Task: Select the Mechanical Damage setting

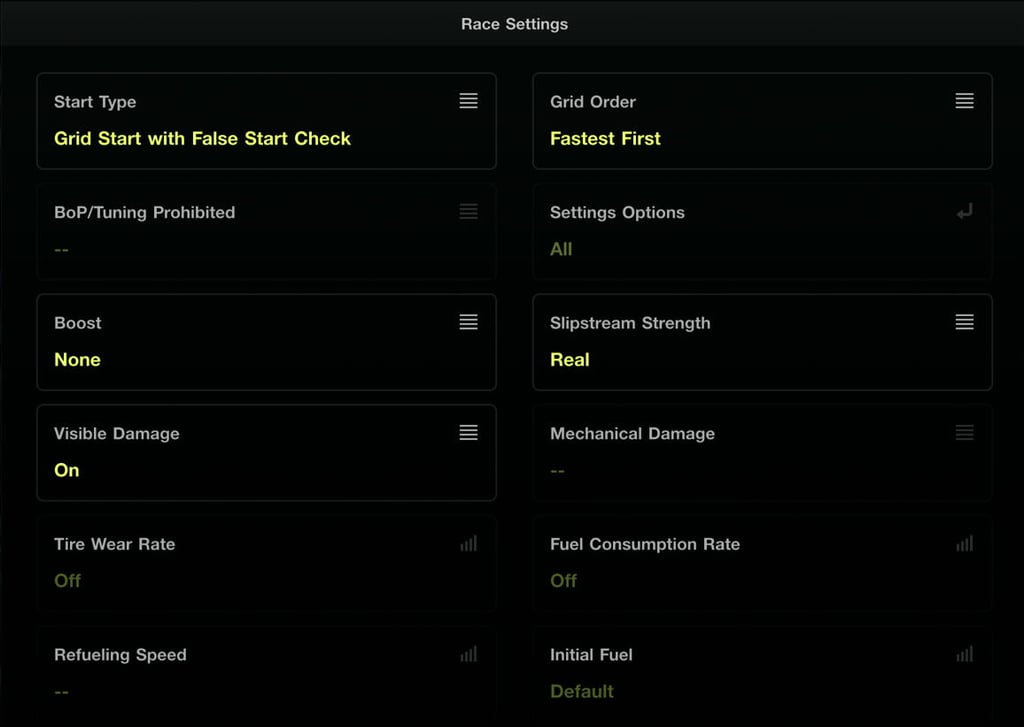Action: pos(762,452)
